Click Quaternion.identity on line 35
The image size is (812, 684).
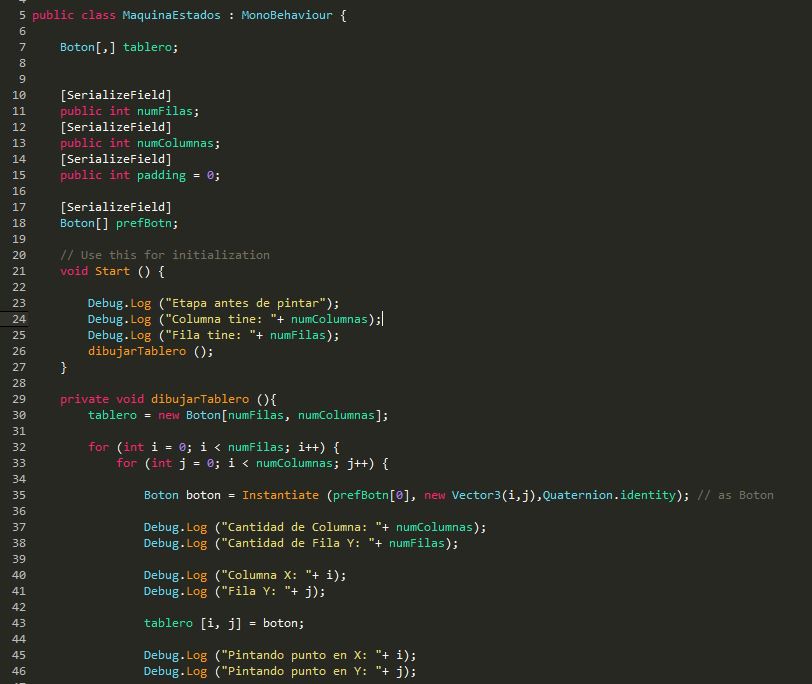[609, 496]
